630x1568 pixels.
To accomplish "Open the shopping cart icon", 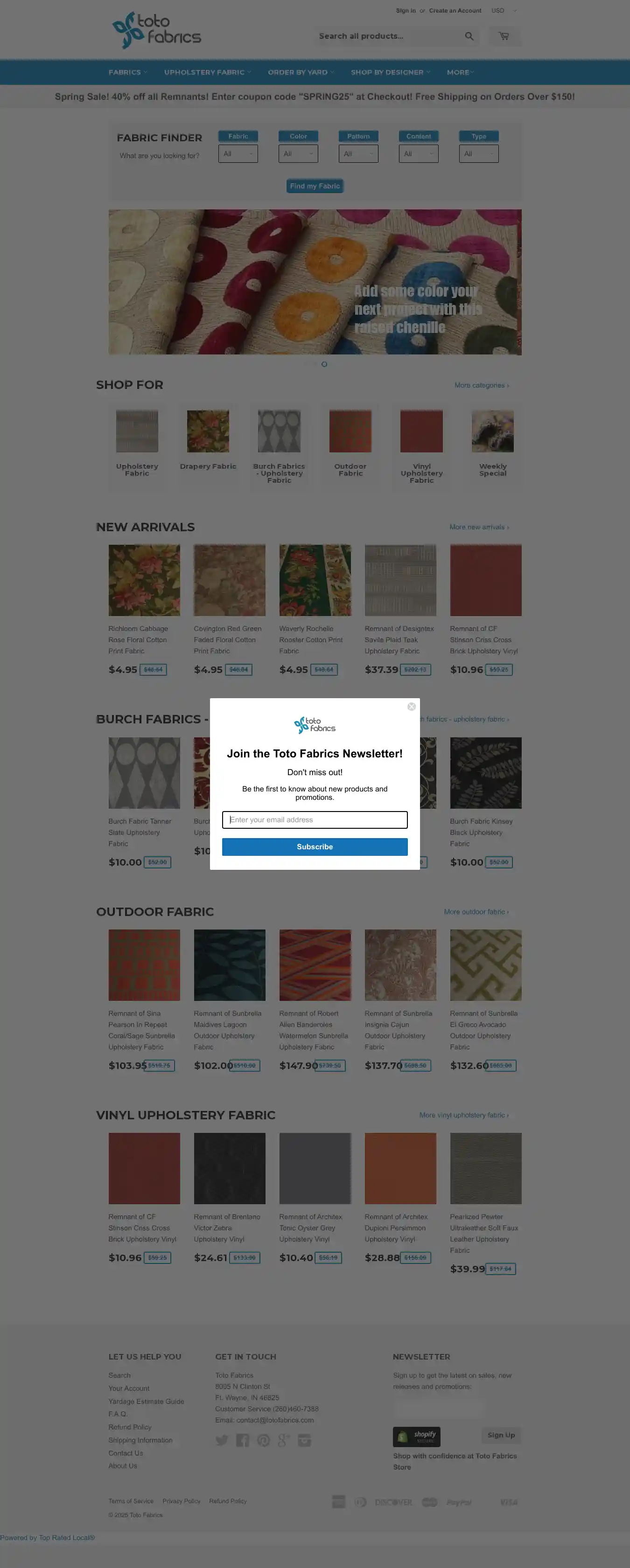I will [x=504, y=36].
